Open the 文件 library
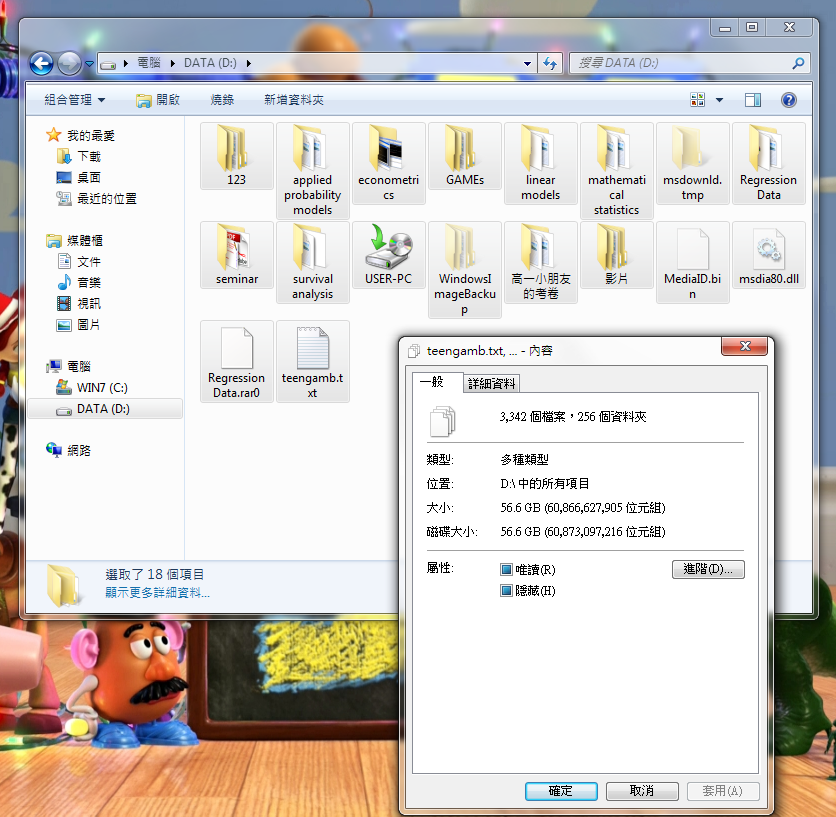836x817 pixels. [78, 261]
